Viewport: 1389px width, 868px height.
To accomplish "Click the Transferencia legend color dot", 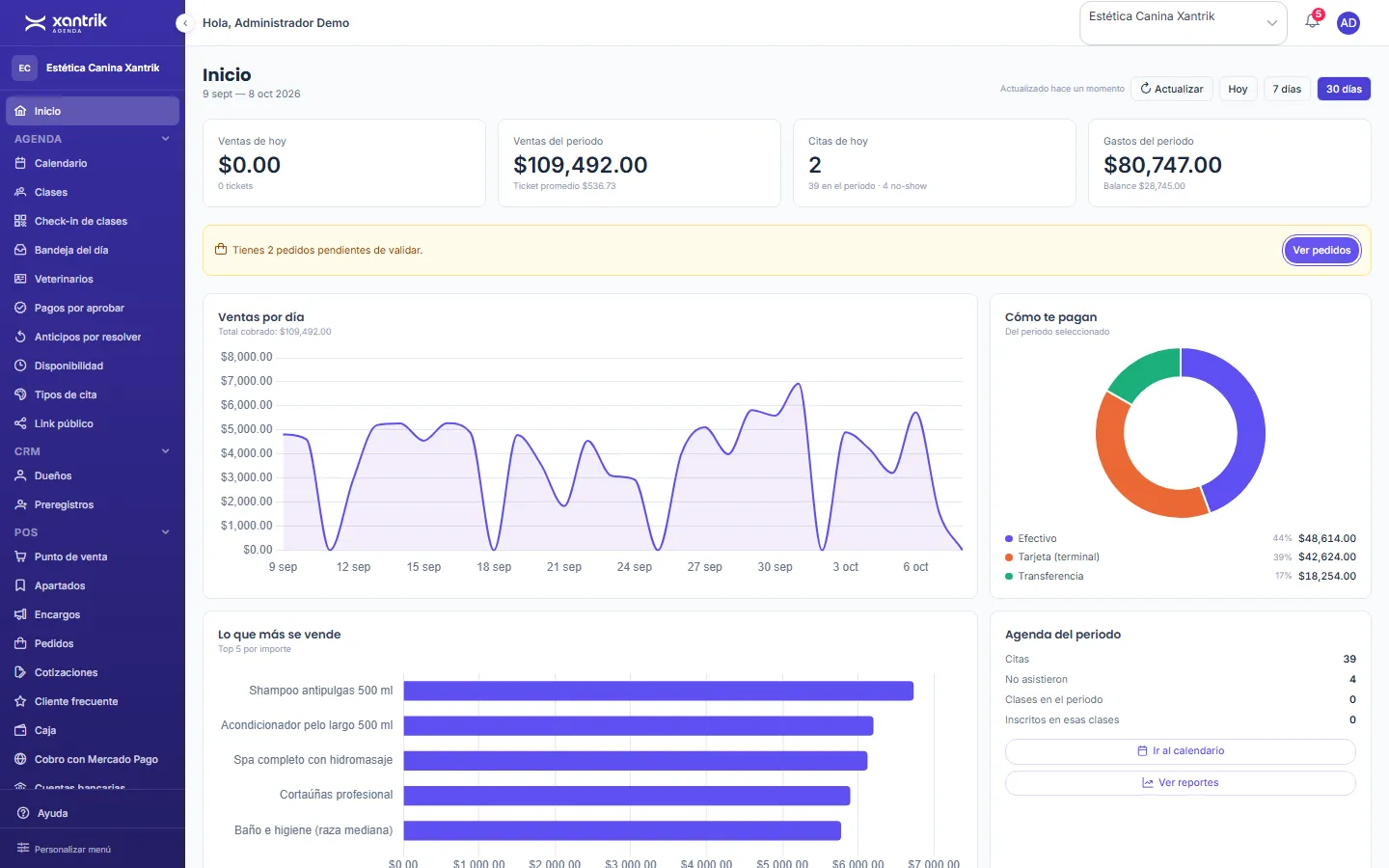I will click(x=1009, y=577).
